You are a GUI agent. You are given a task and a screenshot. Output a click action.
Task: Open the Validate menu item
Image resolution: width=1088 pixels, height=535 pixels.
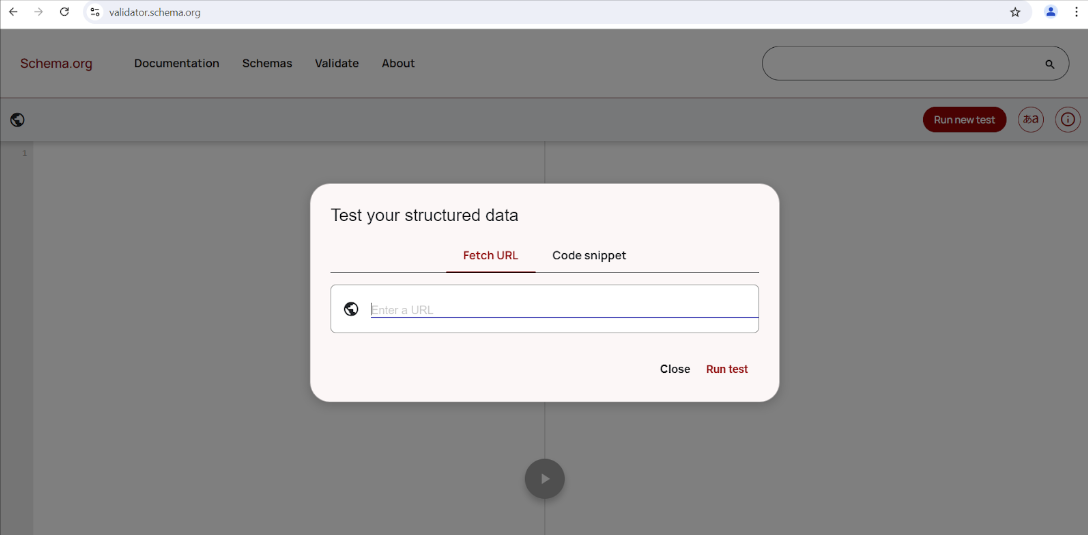coord(337,63)
